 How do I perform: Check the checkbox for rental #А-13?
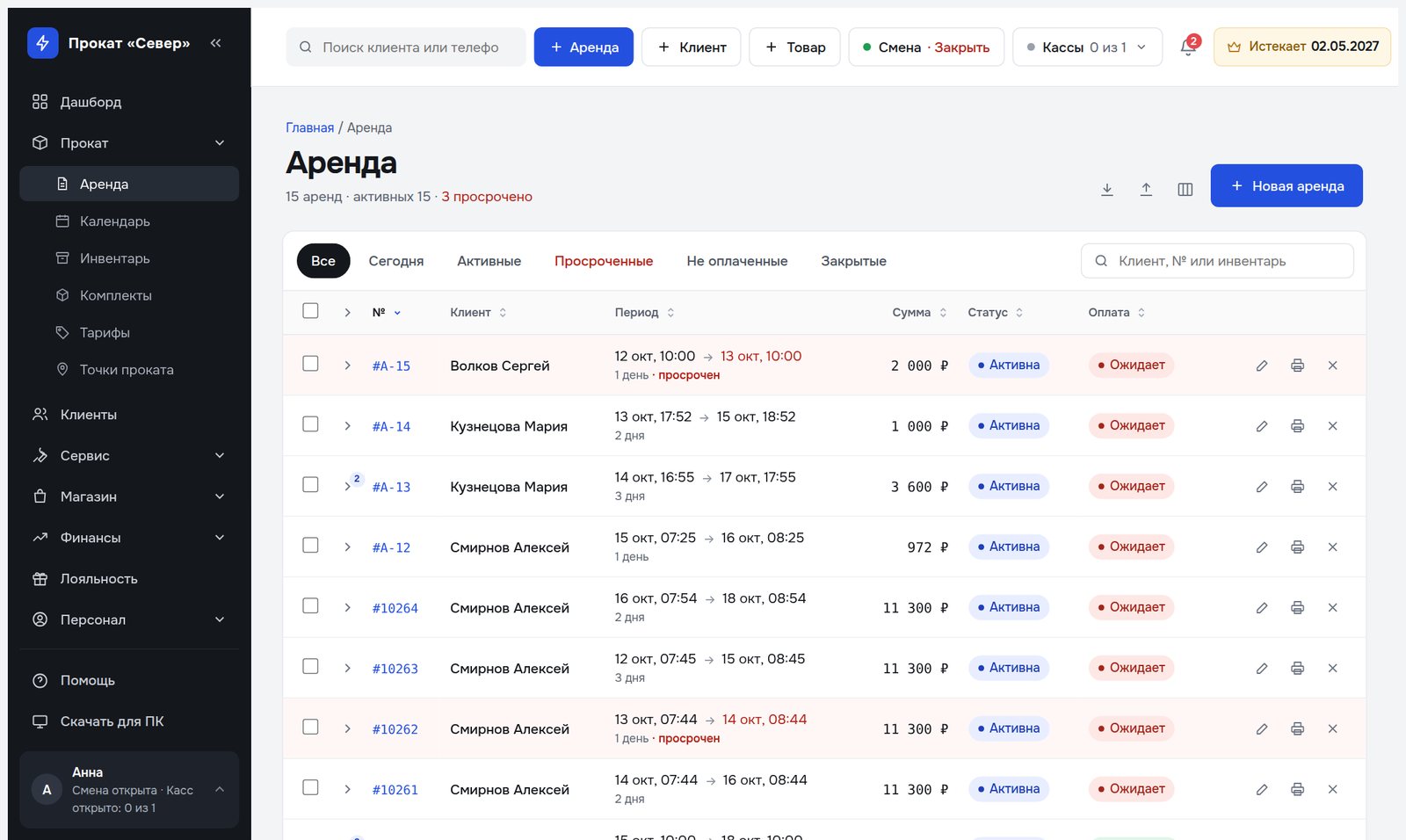(x=310, y=485)
